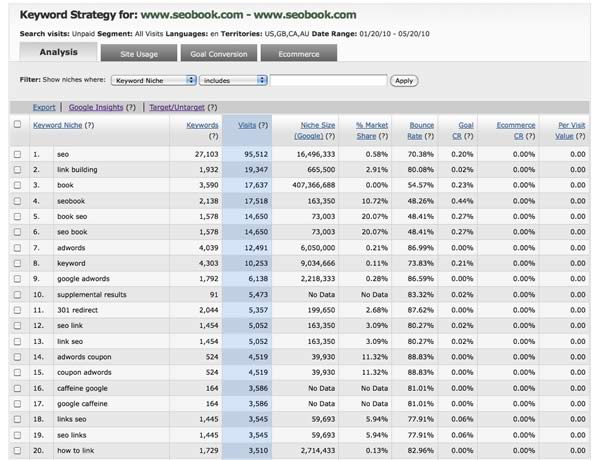Click the 10.72% market share value
The width and height of the screenshot is (595, 460).
click(x=375, y=201)
